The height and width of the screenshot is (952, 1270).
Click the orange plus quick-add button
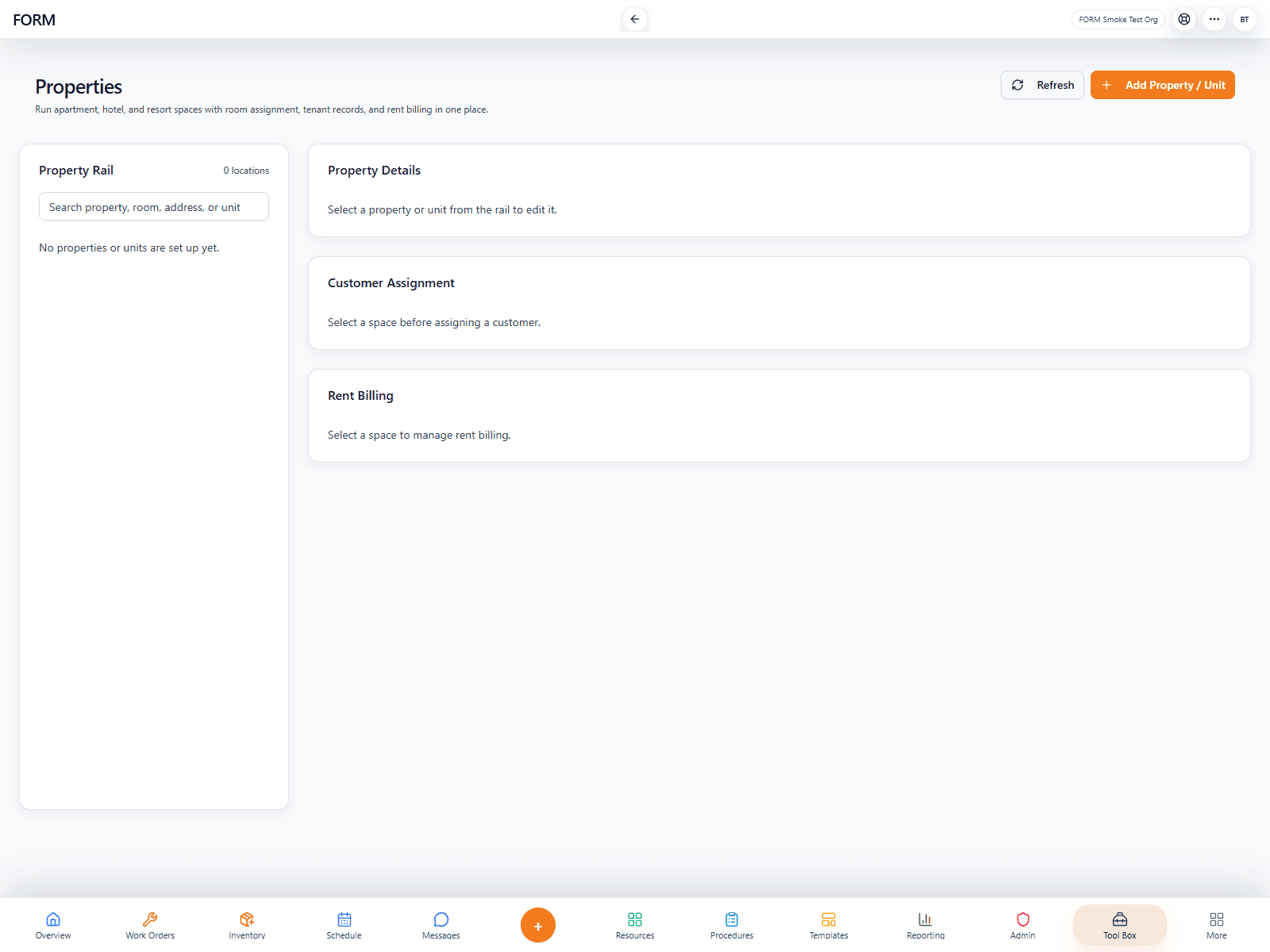click(538, 925)
